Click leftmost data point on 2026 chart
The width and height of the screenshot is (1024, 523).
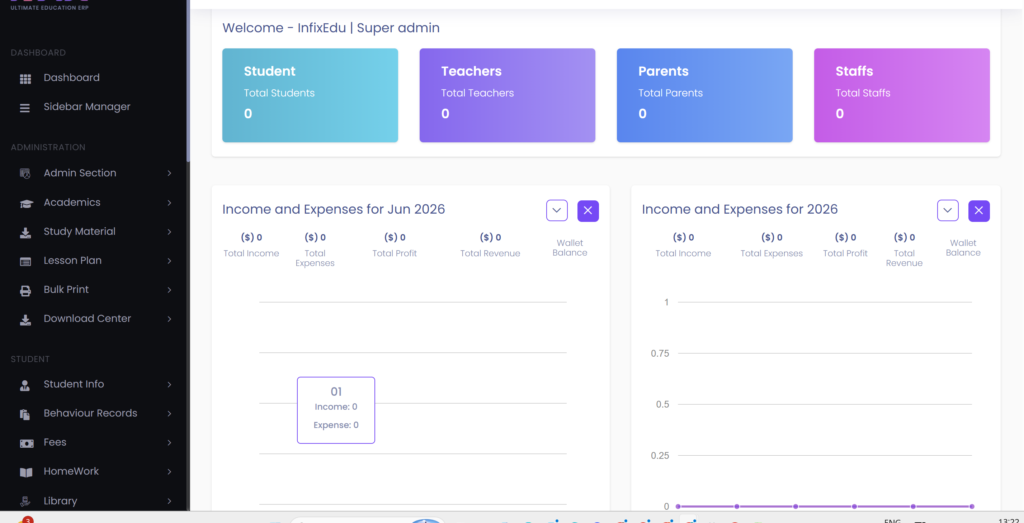point(678,506)
